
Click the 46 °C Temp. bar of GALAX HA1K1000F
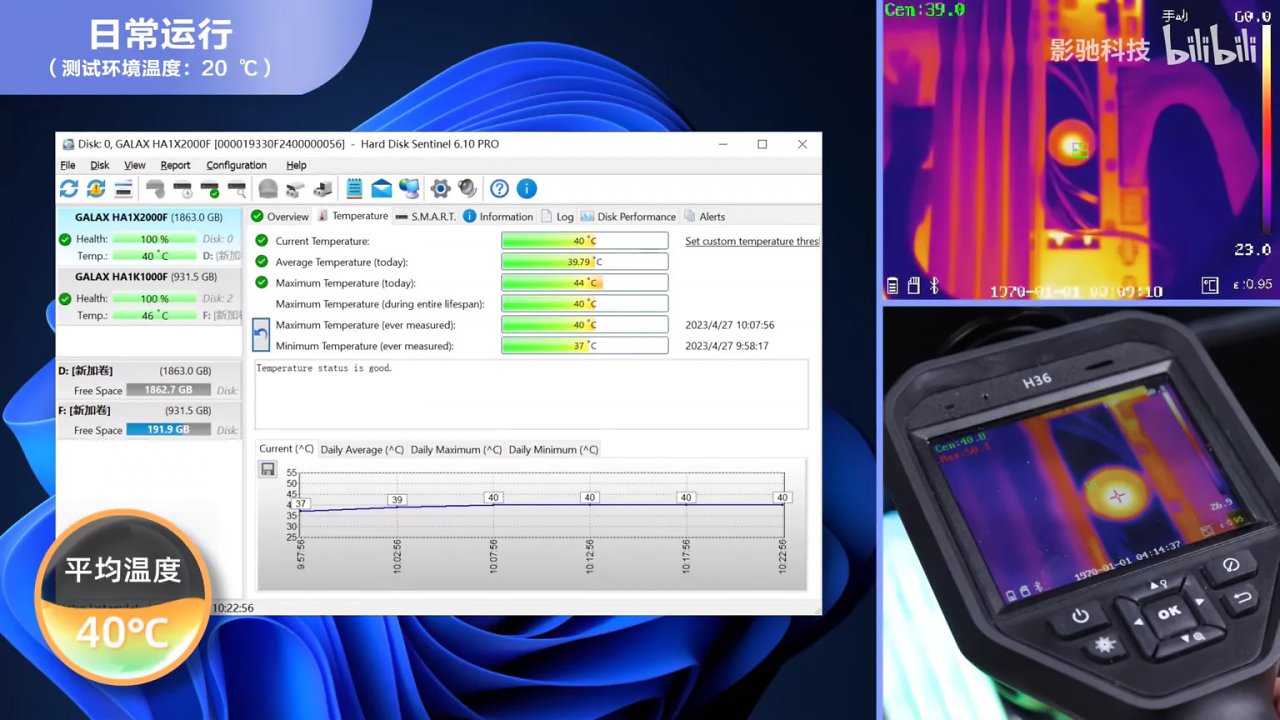154,315
